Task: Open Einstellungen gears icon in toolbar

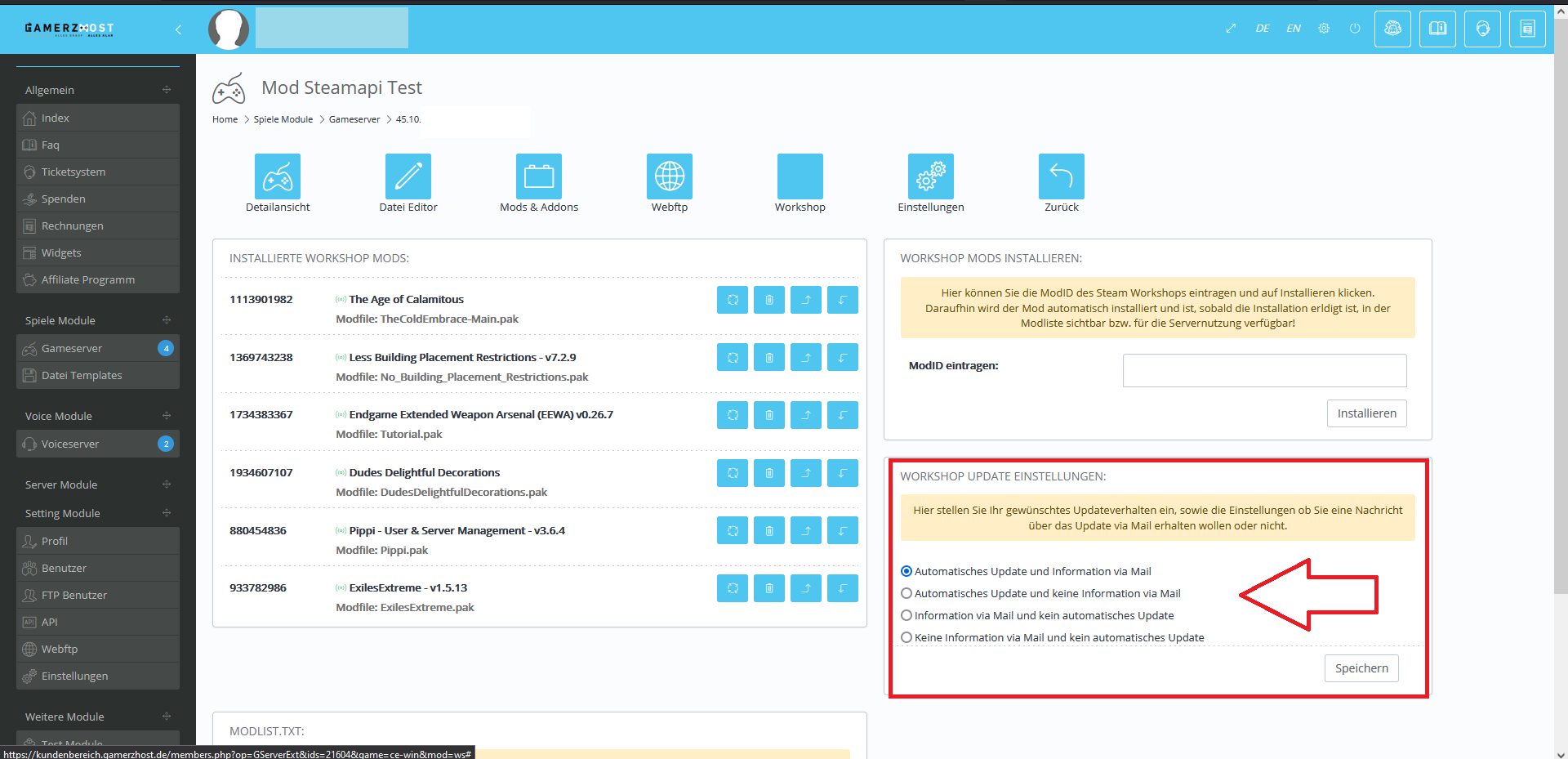Action: (930, 176)
